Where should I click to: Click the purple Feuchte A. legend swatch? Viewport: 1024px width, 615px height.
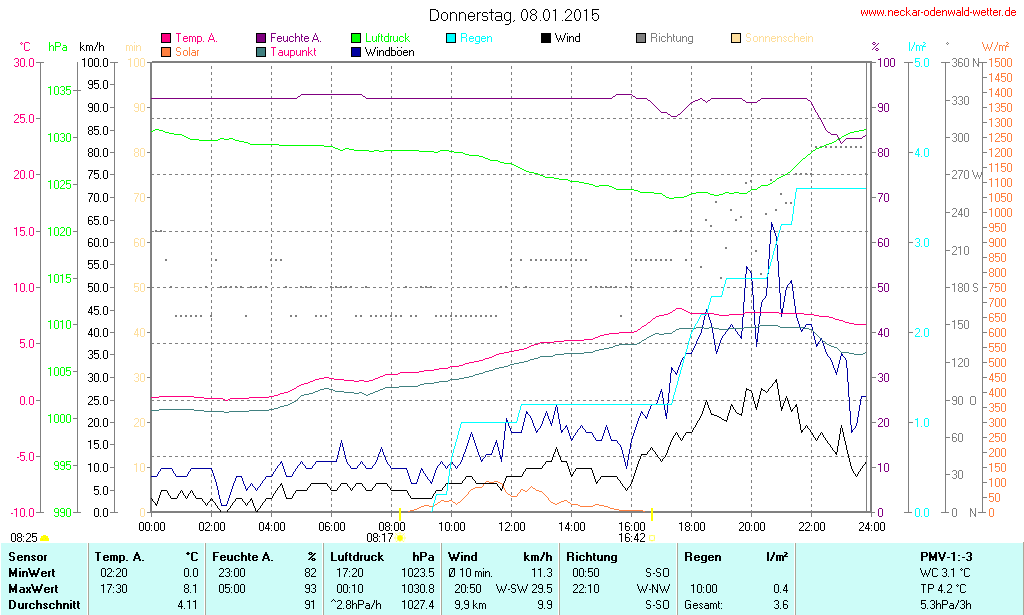click(261, 38)
